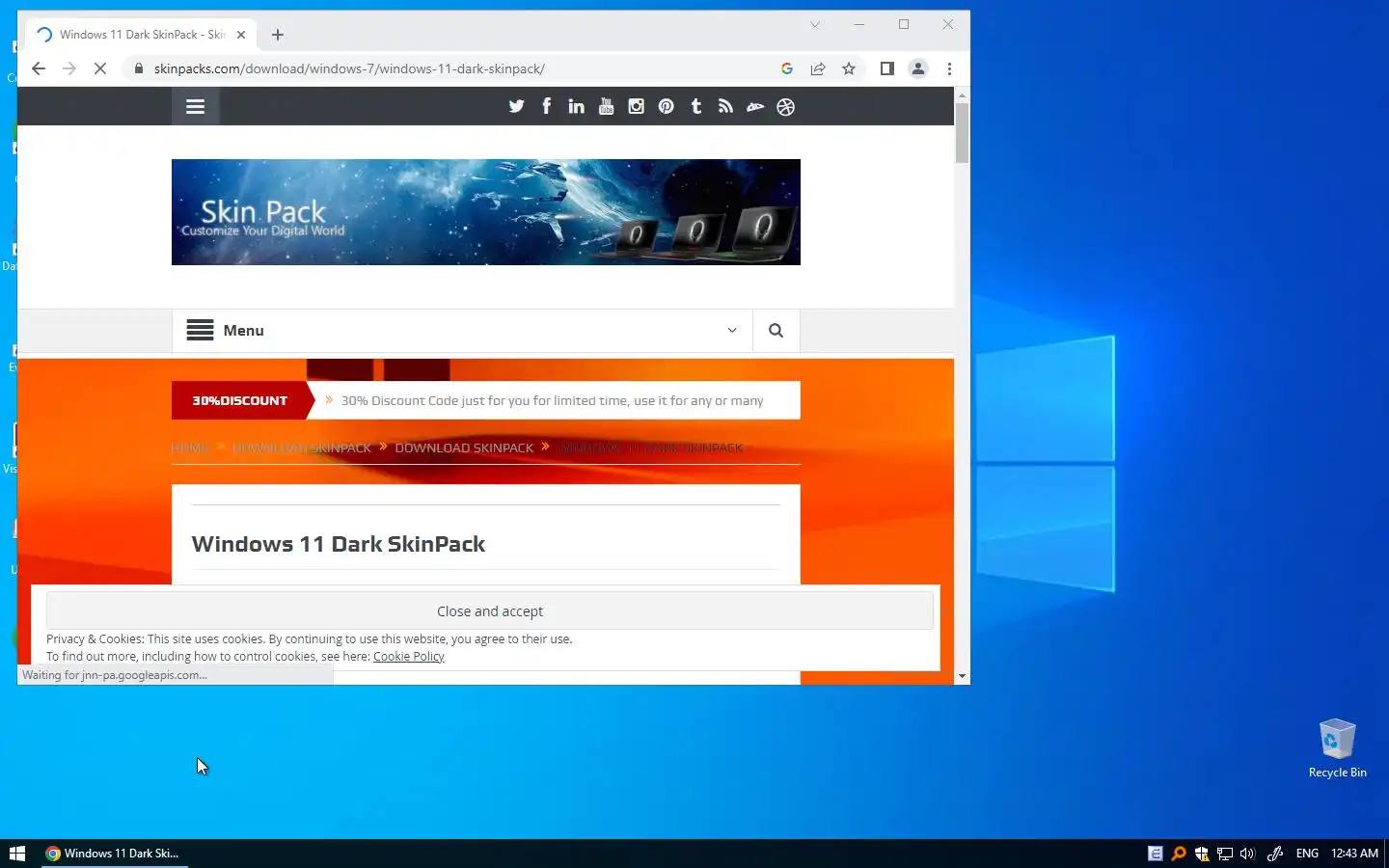The height and width of the screenshot is (868, 1389).
Task: Open the Recycle Bin desktop icon
Action: pyautogui.click(x=1337, y=748)
